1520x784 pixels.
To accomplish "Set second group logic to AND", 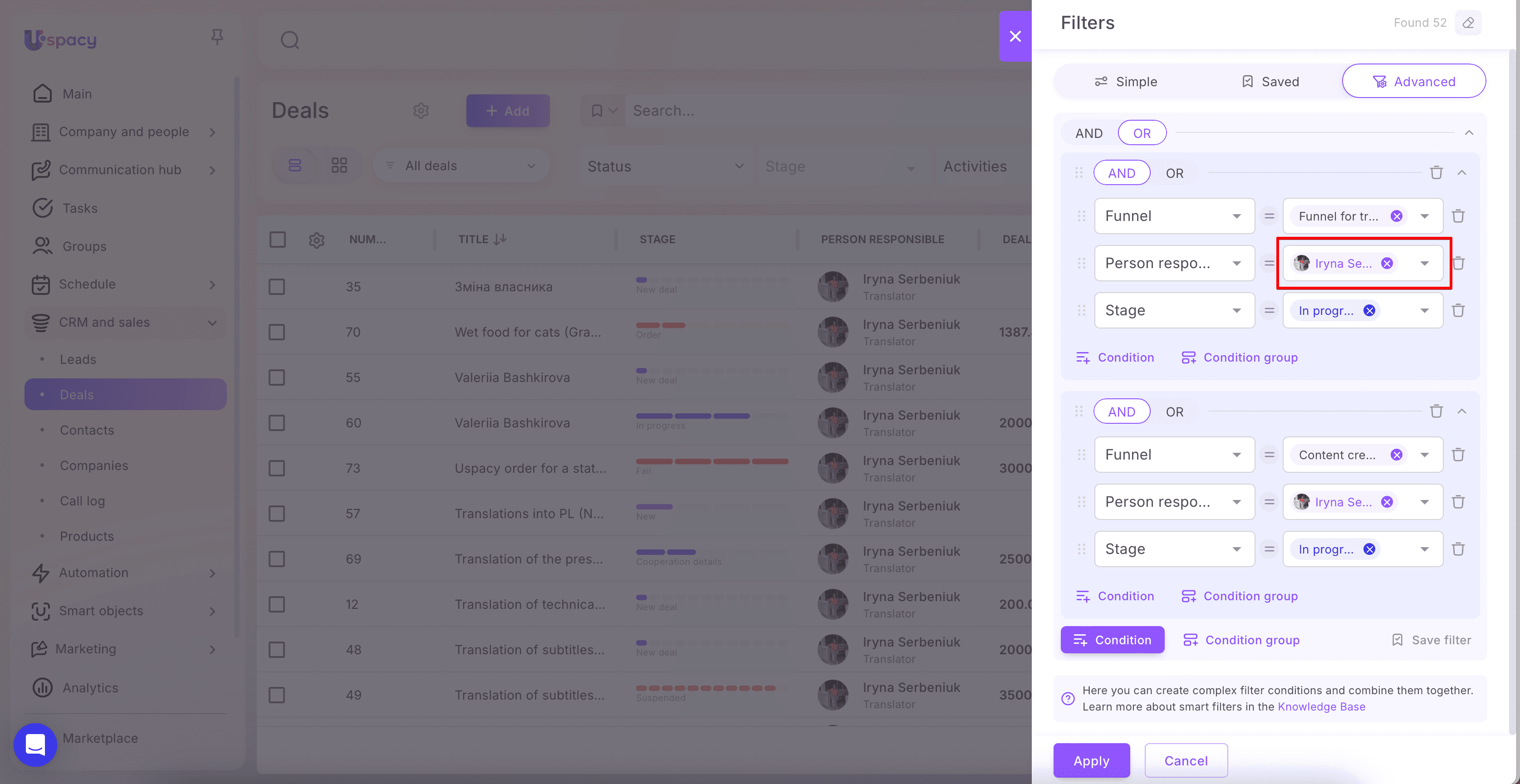I will 1121,411.
